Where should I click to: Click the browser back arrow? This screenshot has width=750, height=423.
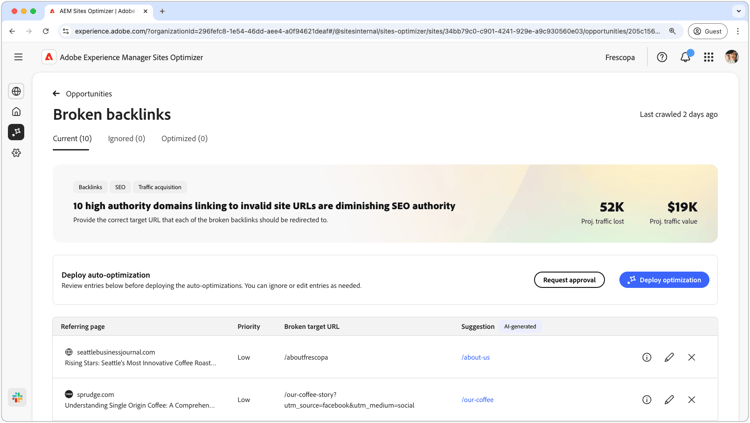coord(12,31)
